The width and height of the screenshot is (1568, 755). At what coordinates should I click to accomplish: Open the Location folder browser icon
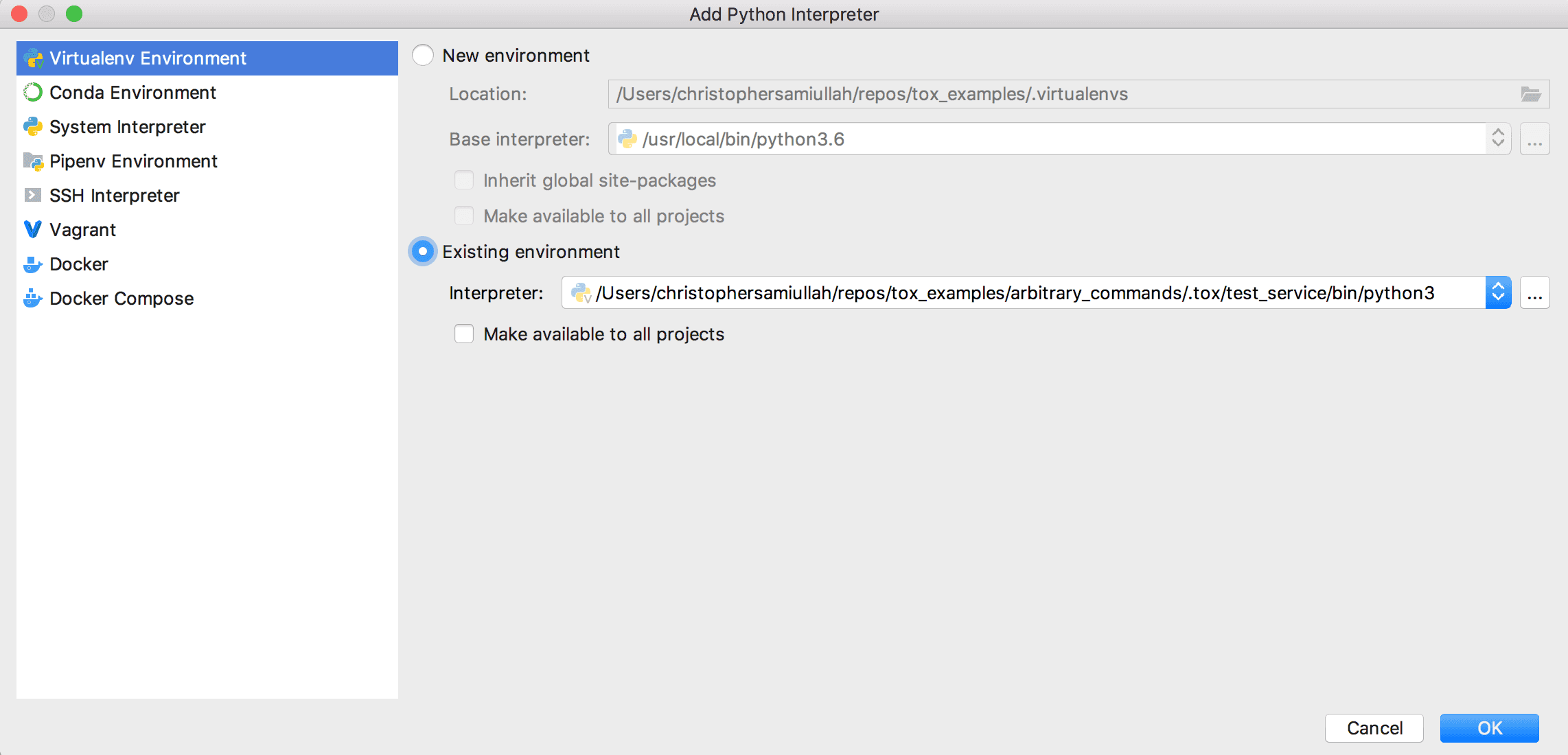tap(1531, 94)
